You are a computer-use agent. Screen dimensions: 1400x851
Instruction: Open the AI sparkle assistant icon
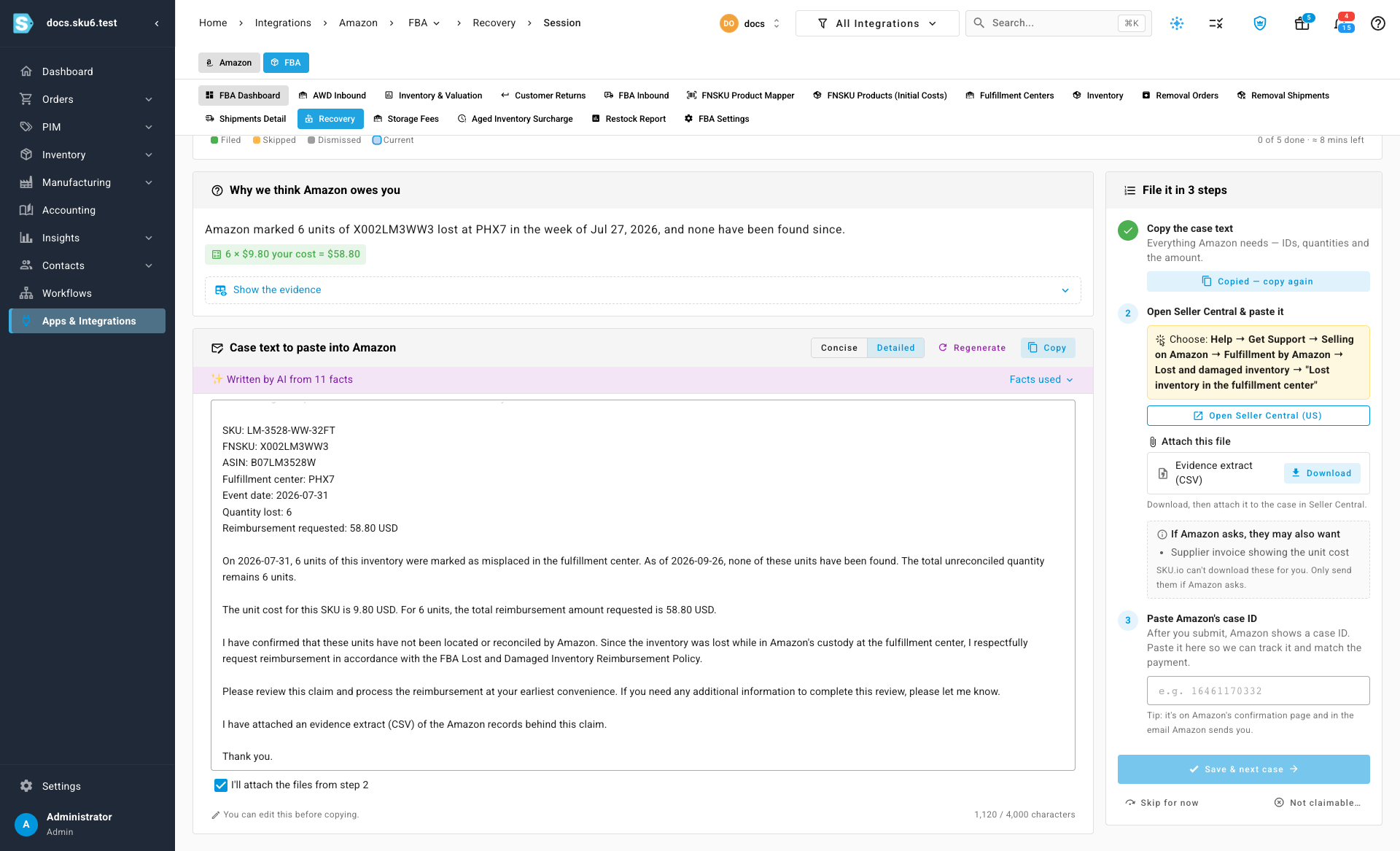click(x=1177, y=23)
